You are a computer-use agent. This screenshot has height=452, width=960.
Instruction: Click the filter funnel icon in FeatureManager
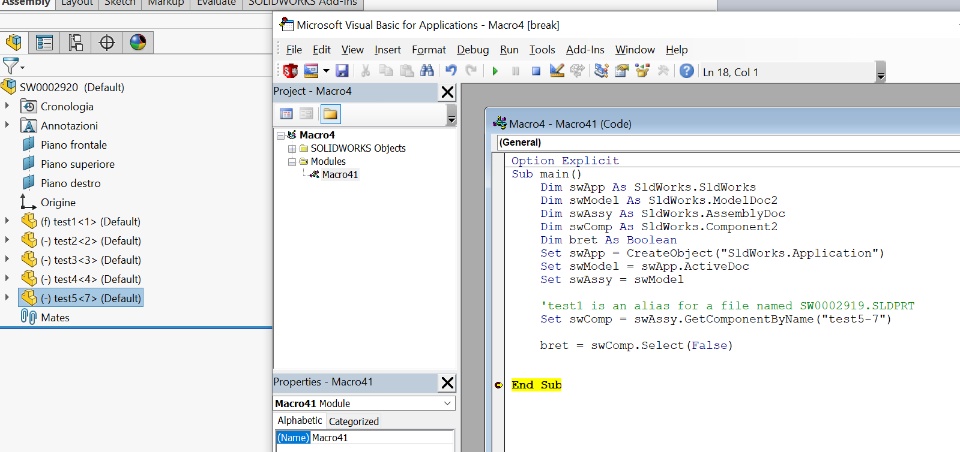11,66
